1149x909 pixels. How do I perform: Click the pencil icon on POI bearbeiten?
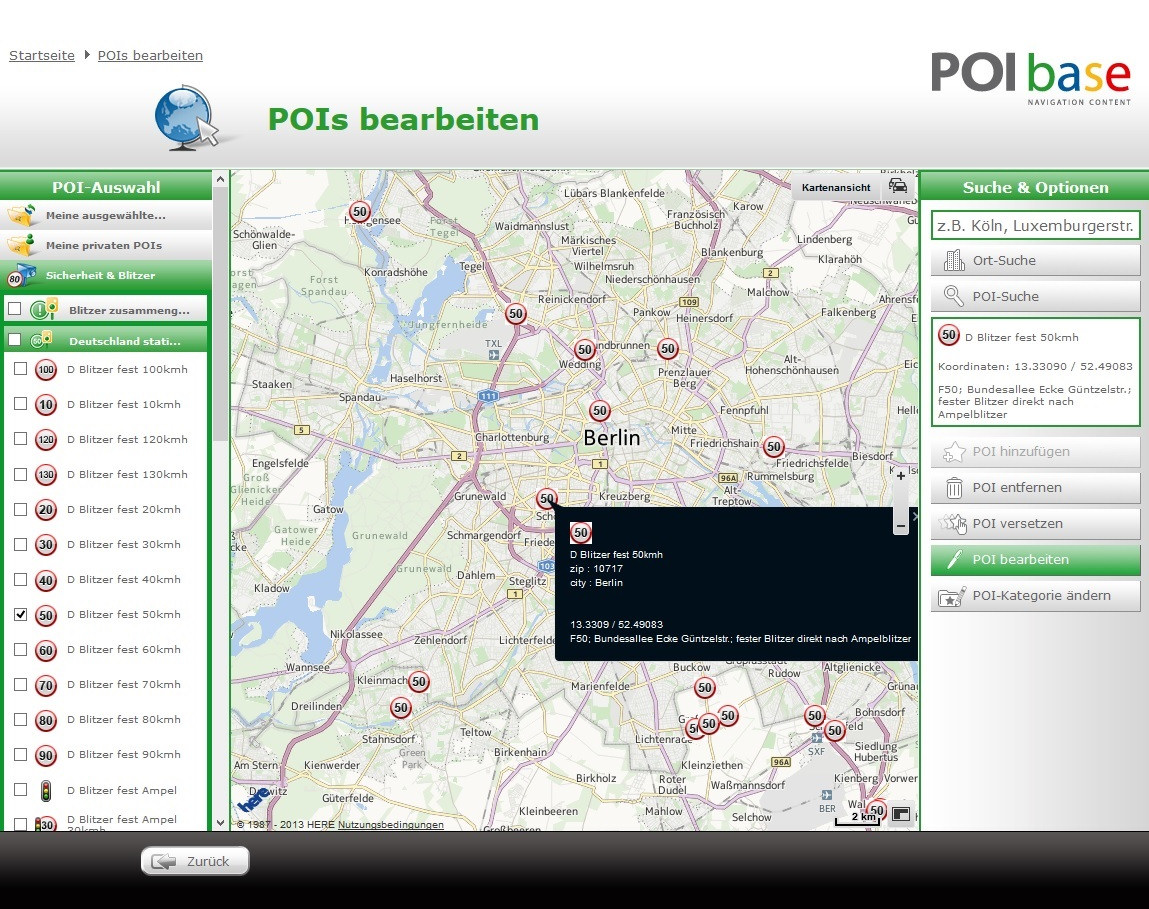954,560
